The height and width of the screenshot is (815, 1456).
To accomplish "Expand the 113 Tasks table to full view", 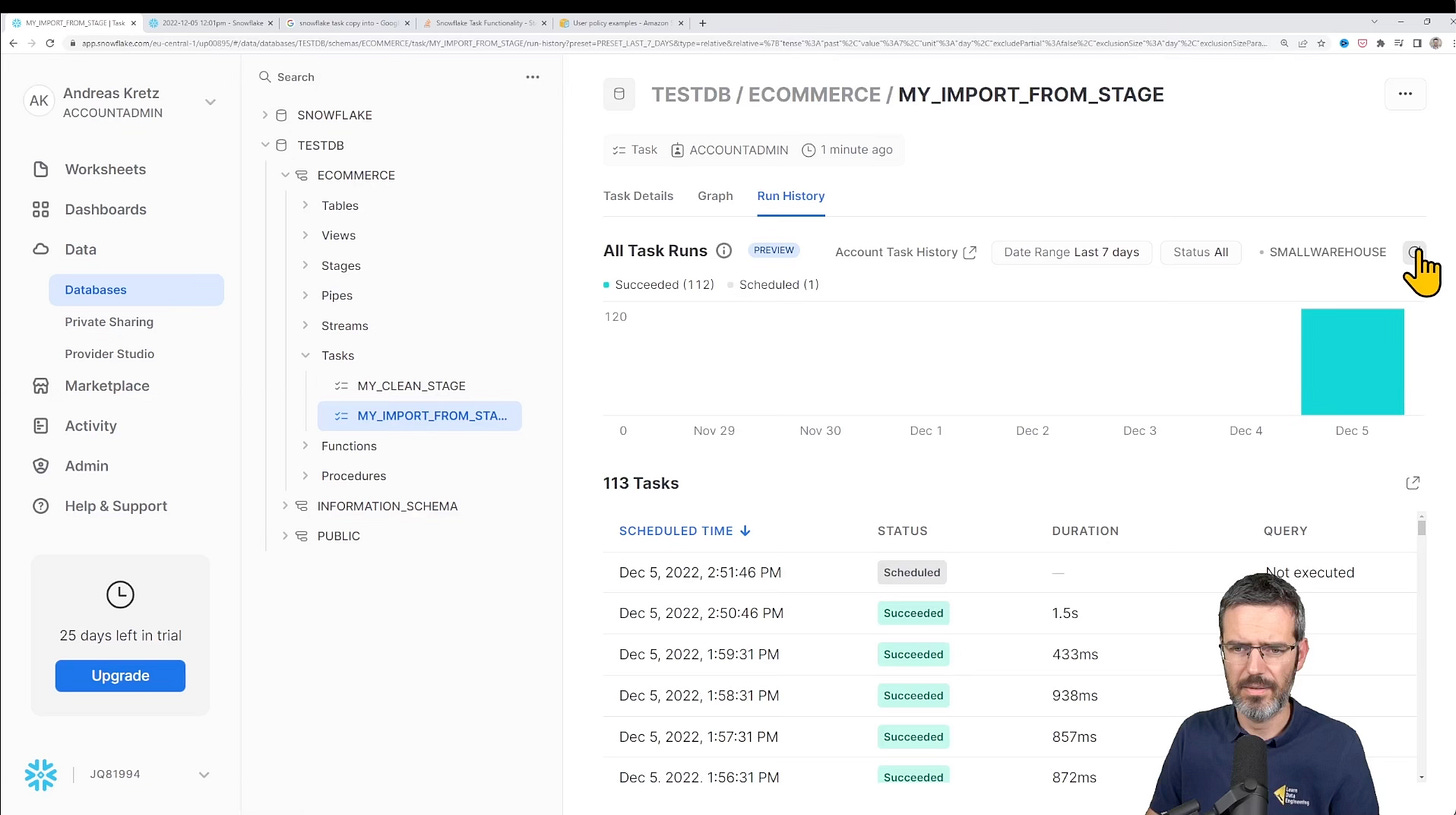I will 1412,483.
